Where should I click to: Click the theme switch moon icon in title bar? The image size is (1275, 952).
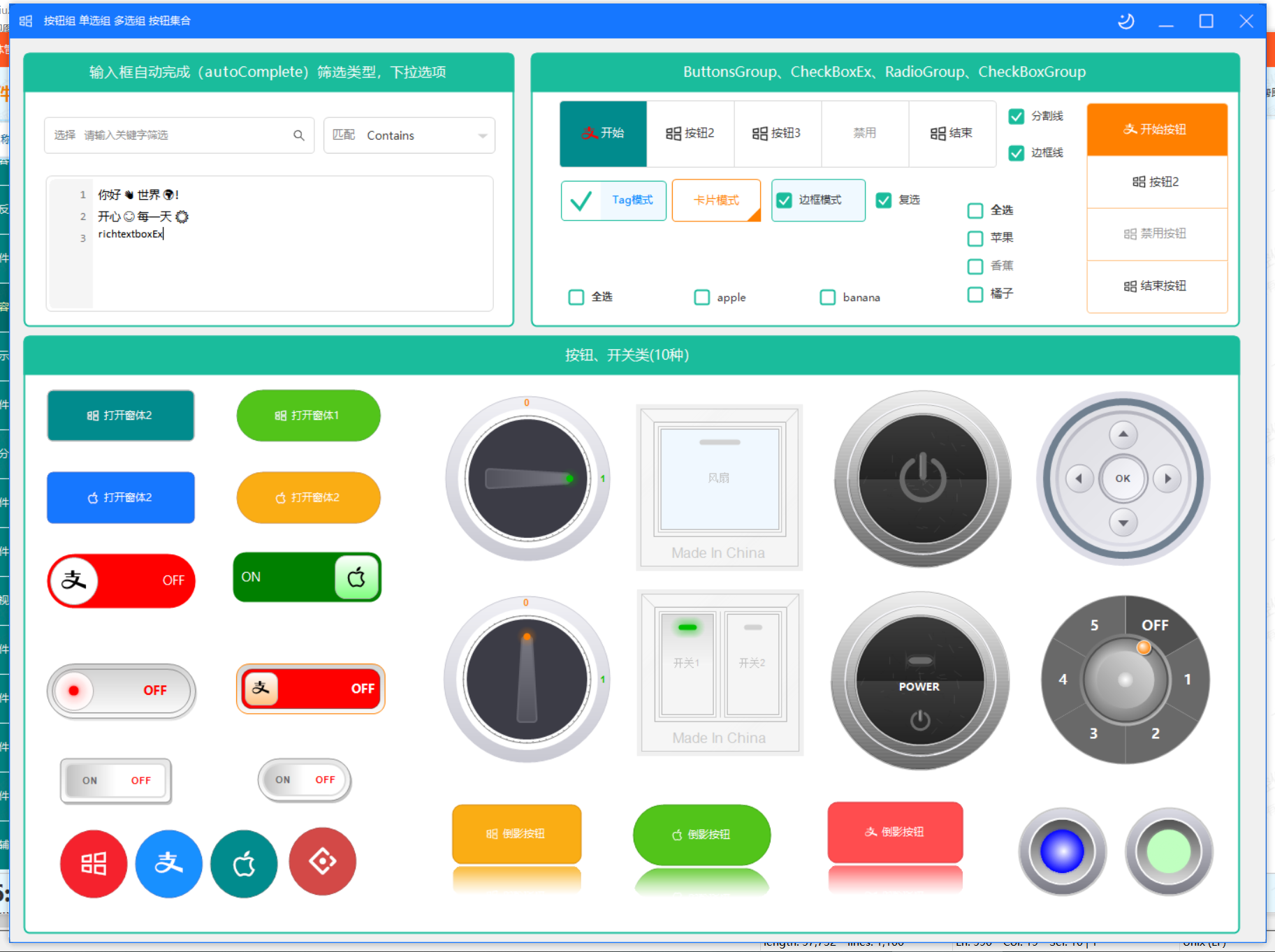(1125, 21)
